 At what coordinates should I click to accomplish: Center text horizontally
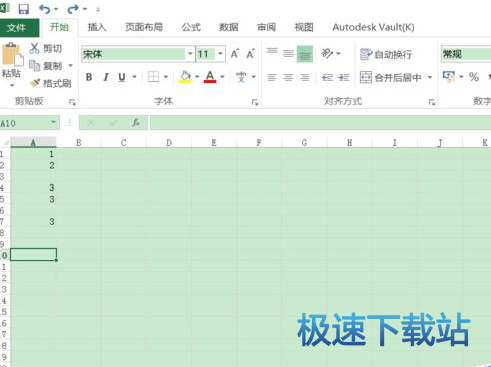288,78
